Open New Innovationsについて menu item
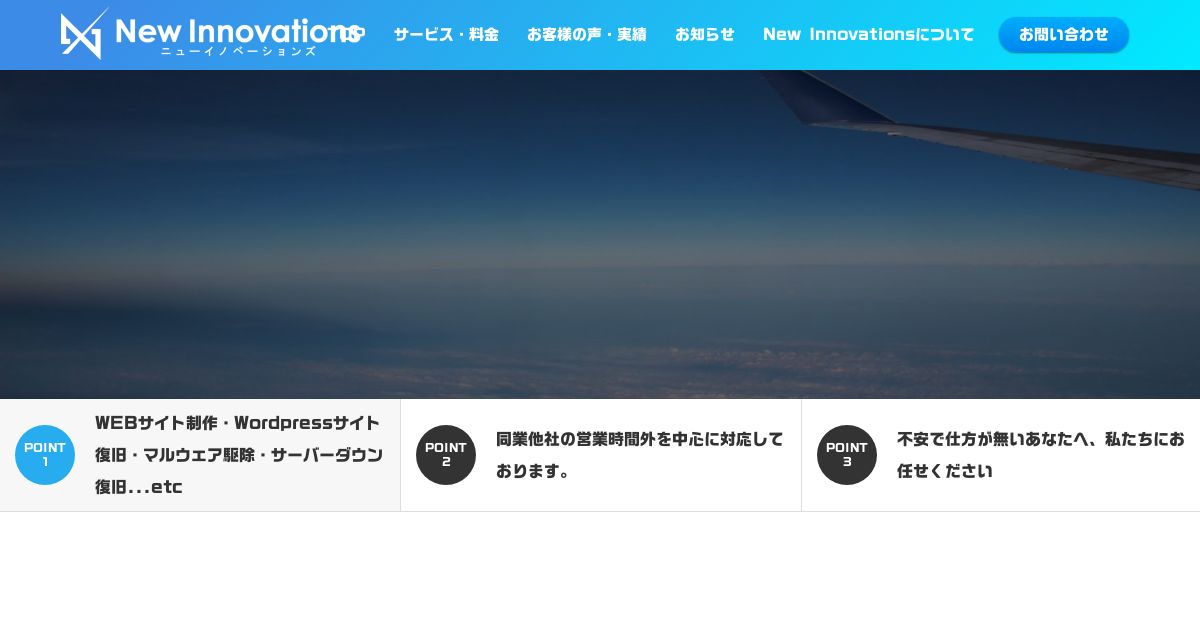The height and width of the screenshot is (630, 1200). click(x=868, y=34)
